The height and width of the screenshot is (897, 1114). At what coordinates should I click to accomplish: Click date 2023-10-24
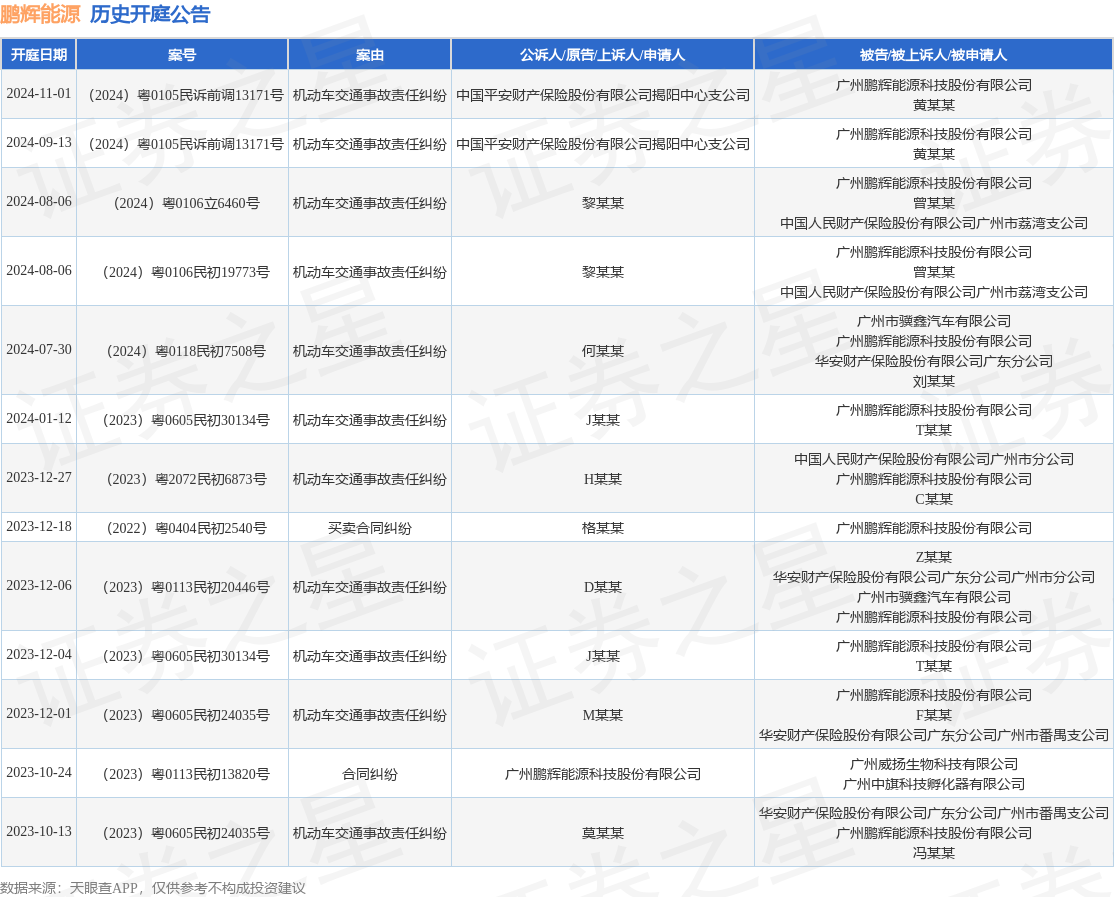(39, 772)
